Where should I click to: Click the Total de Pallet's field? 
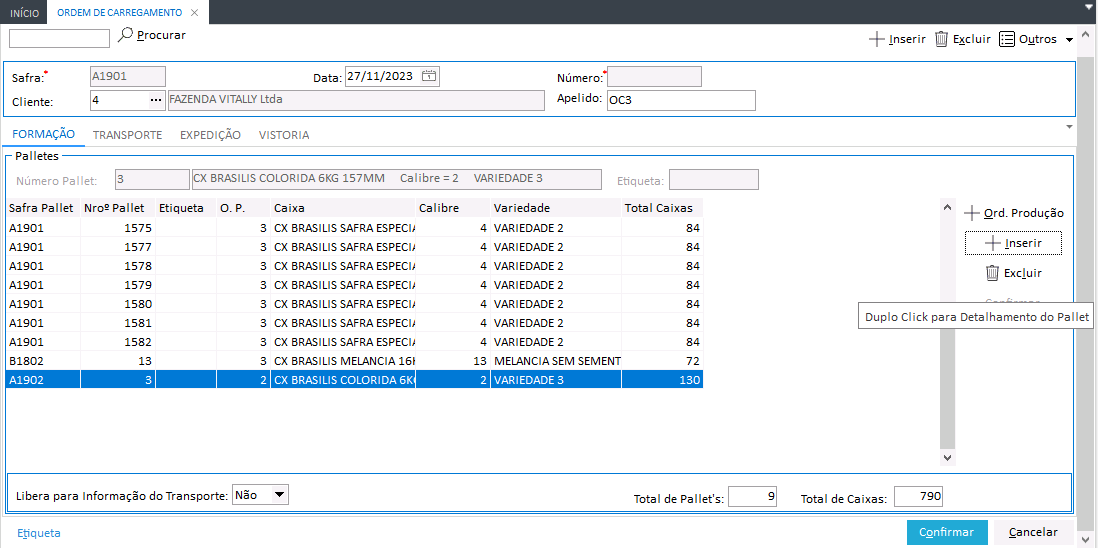tap(753, 497)
